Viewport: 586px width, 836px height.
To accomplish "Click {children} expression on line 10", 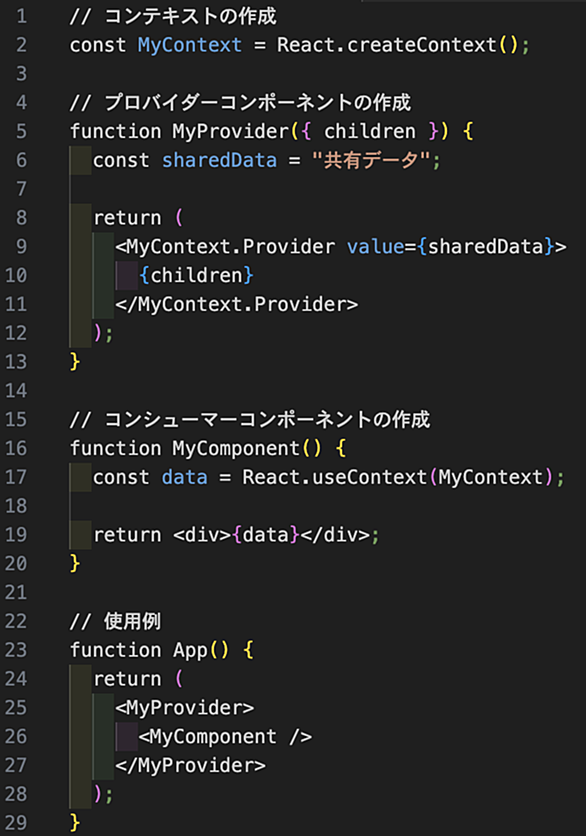I will click(x=196, y=276).
